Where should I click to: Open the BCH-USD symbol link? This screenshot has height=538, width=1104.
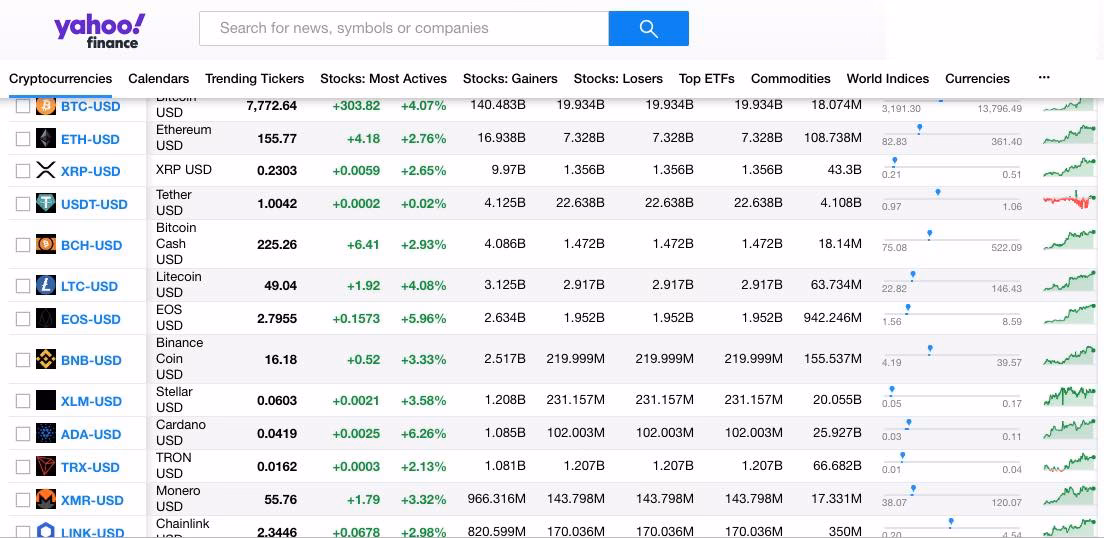pyautogui.click(x=92, y=245)
